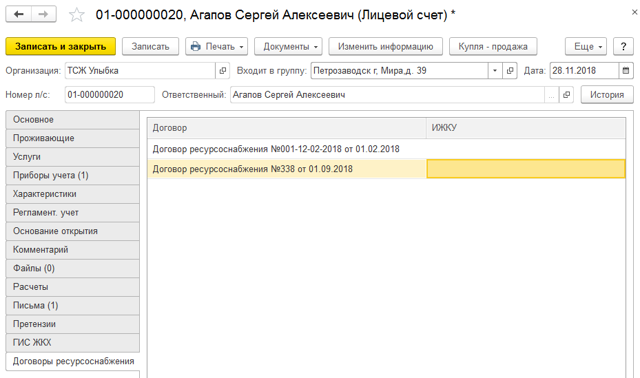Go back with the left arrow button
The width and height of the screenshot is (640, 378).
[x=18, y=14]
